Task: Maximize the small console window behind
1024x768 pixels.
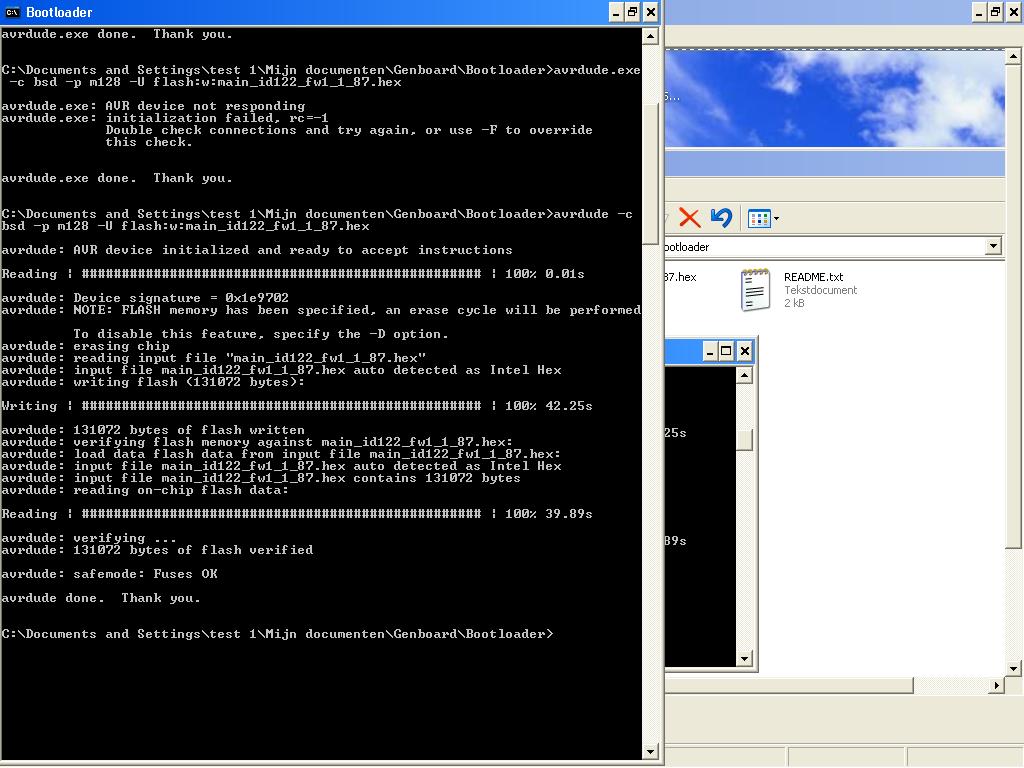Action: click(726, 351)
